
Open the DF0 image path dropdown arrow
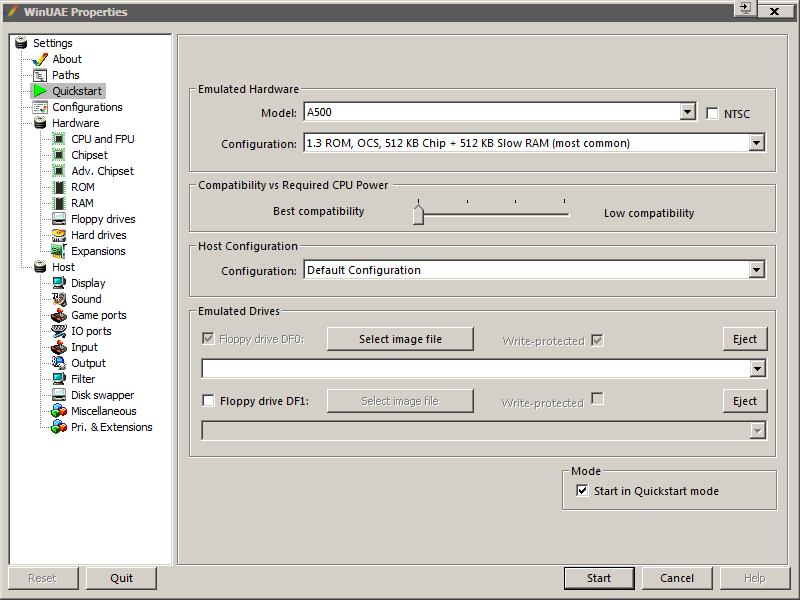(758, 368)
